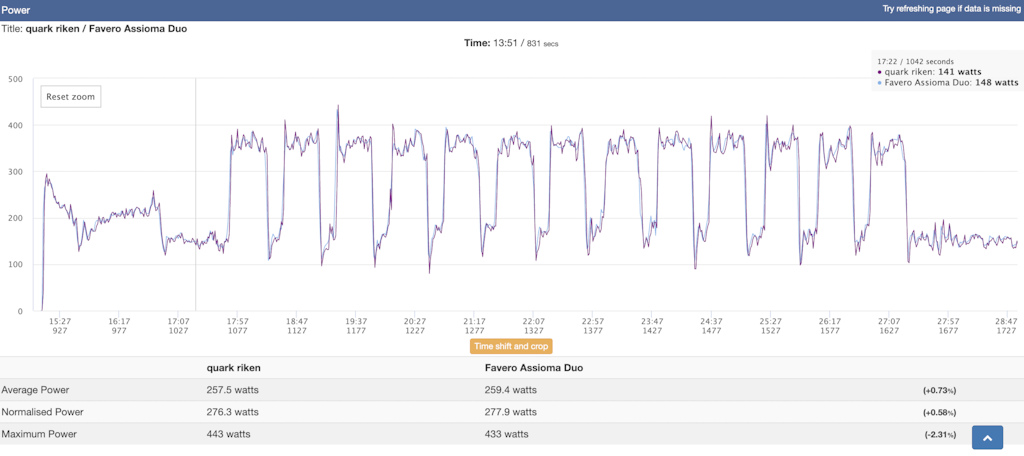
Task: Click the 22:07 x-axis time label
Action: [534, 321]
